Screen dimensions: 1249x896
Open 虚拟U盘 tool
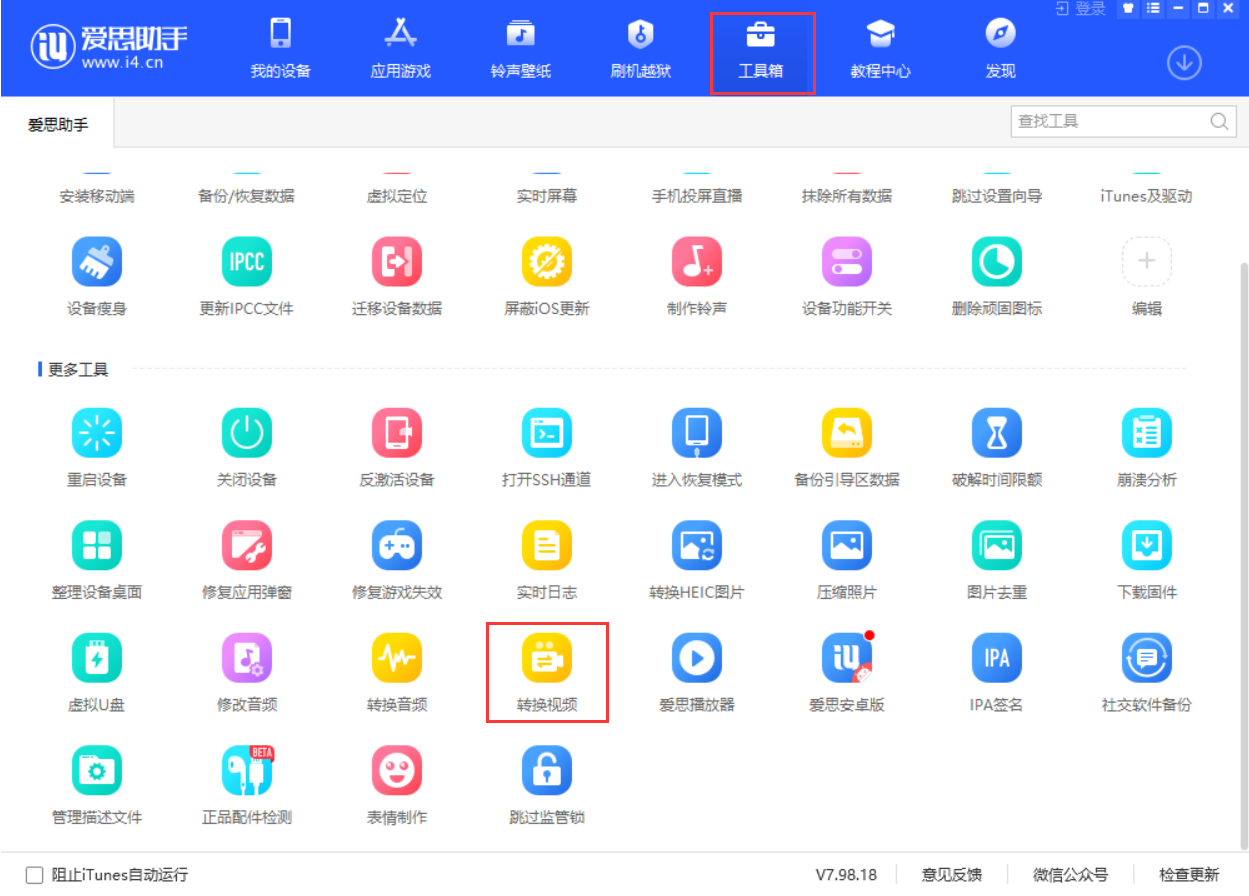pos(97,658)
